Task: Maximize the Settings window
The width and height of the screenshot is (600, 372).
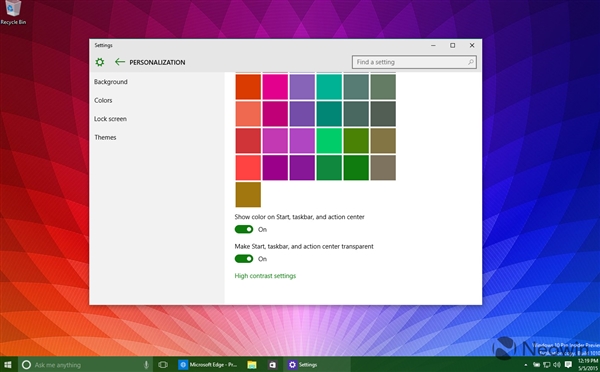Action: tap(452, 45)
